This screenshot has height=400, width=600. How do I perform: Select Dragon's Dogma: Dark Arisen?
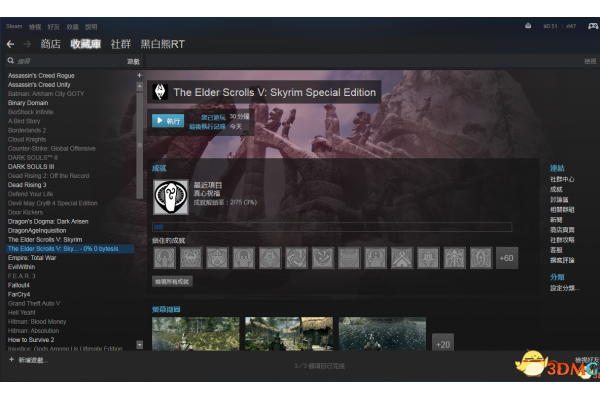tap(48, 221)
